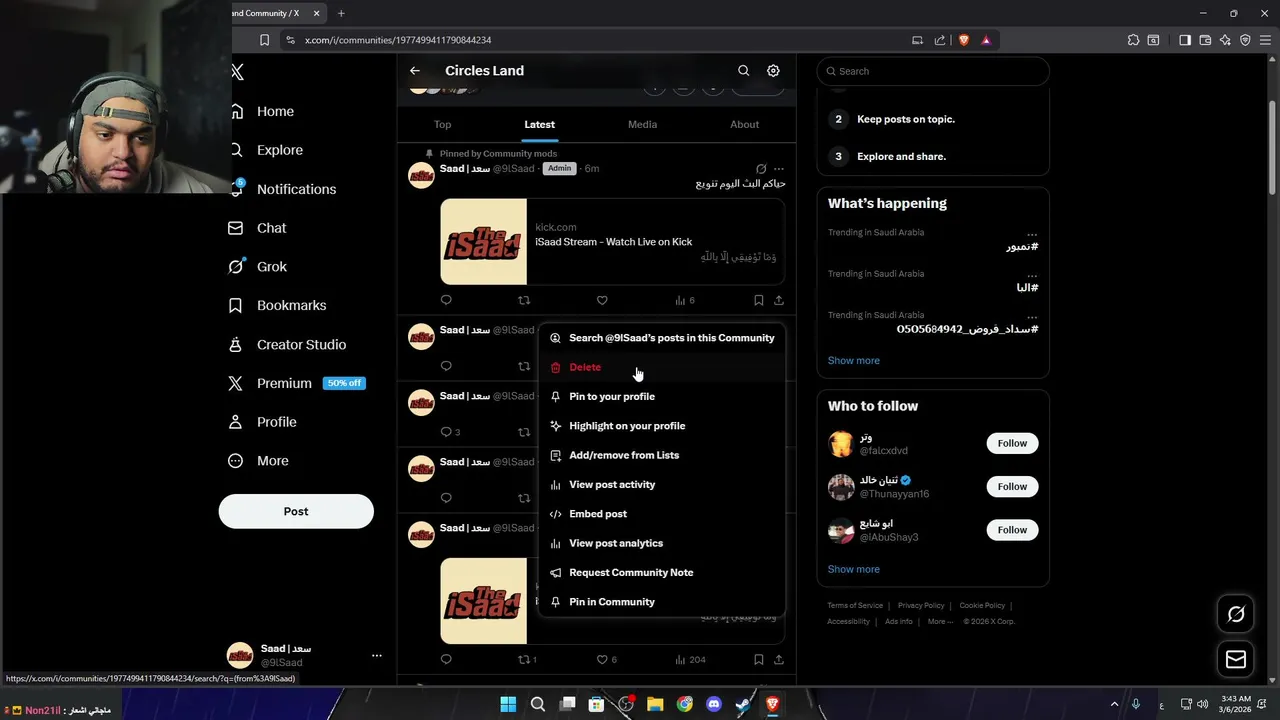Like the pinned kick.com post

pyautogui.click(x=602, y=300)
